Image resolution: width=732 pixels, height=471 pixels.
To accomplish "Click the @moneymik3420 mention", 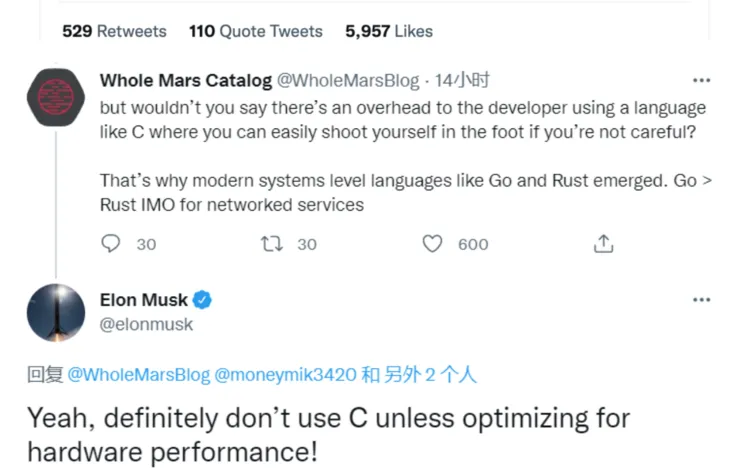I will [x=286, y=375].
